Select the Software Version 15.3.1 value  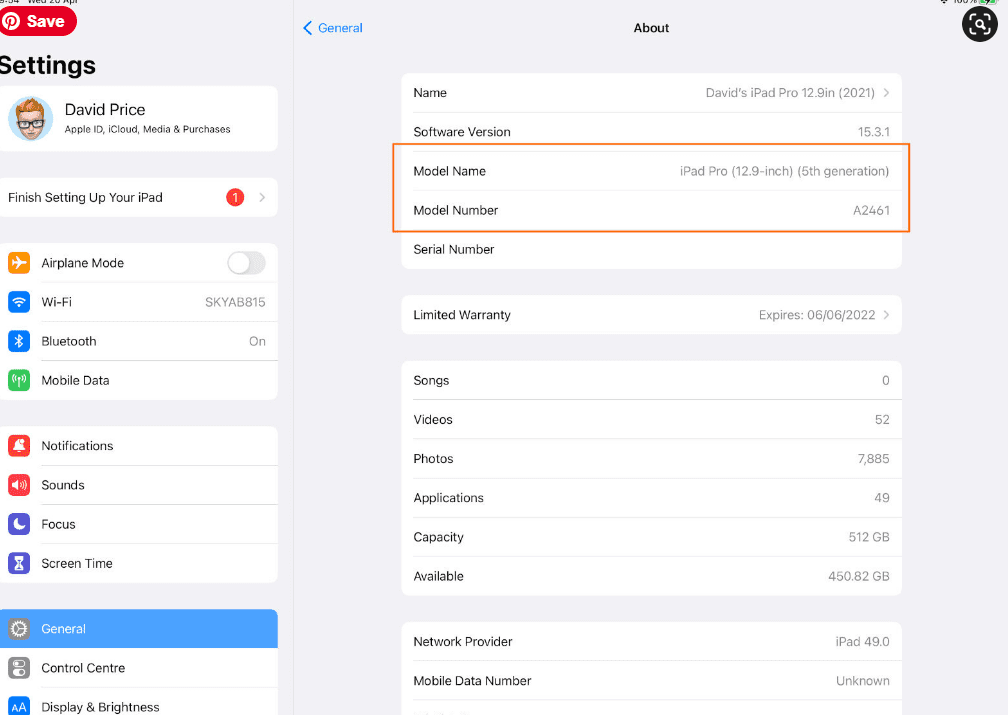(874, 132)
